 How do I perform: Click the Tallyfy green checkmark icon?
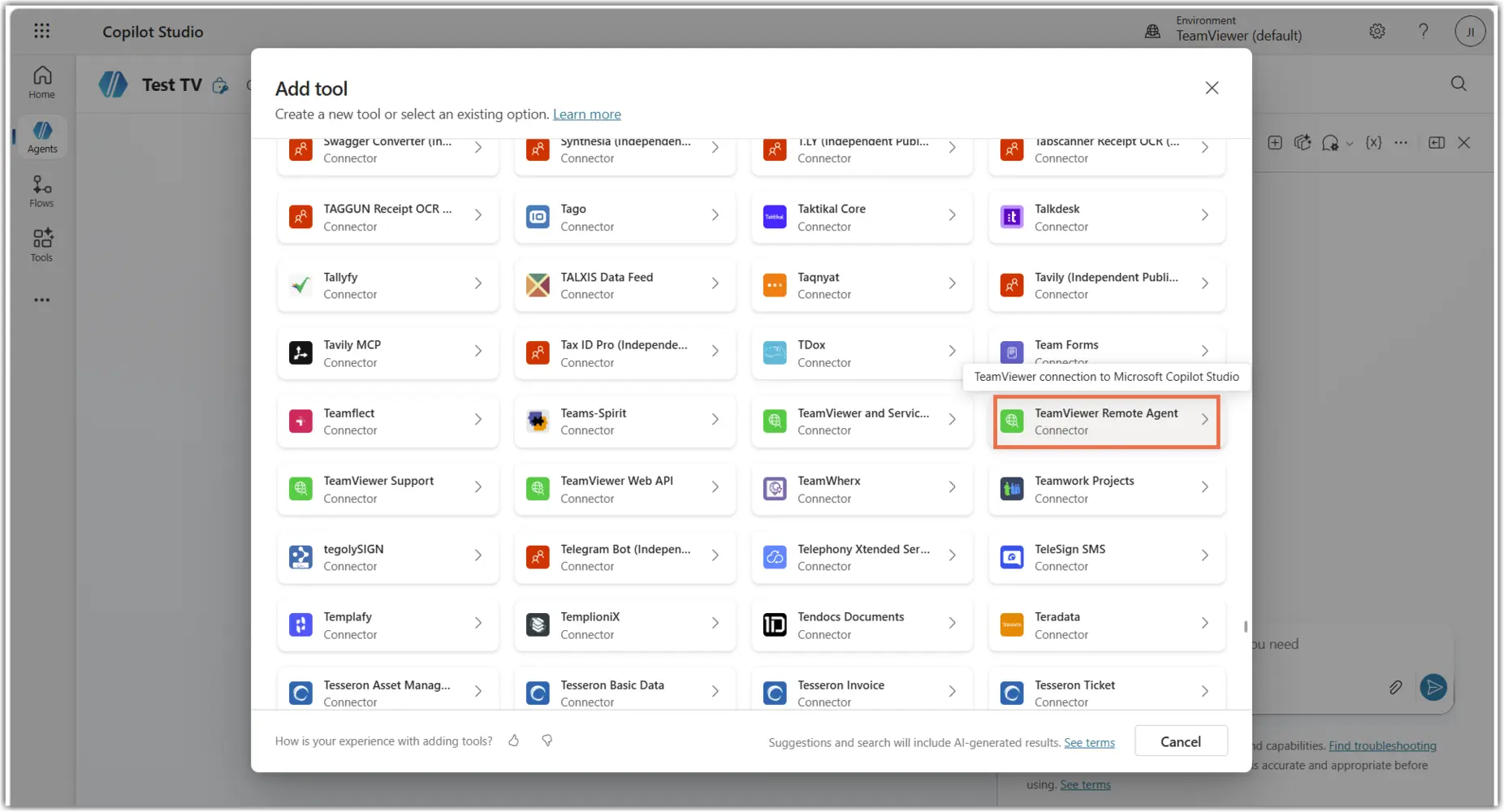click(x=300, y=285)
